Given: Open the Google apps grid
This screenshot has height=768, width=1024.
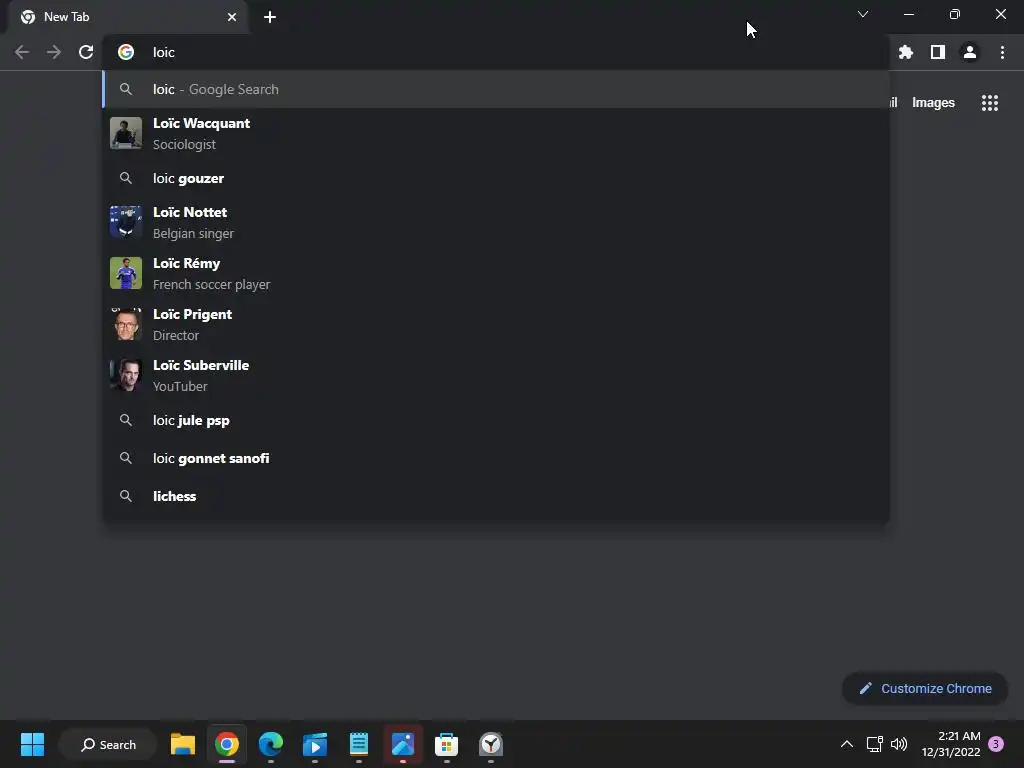Looking at the screenshot, I should pyautogui.click(x=990, y=103).
